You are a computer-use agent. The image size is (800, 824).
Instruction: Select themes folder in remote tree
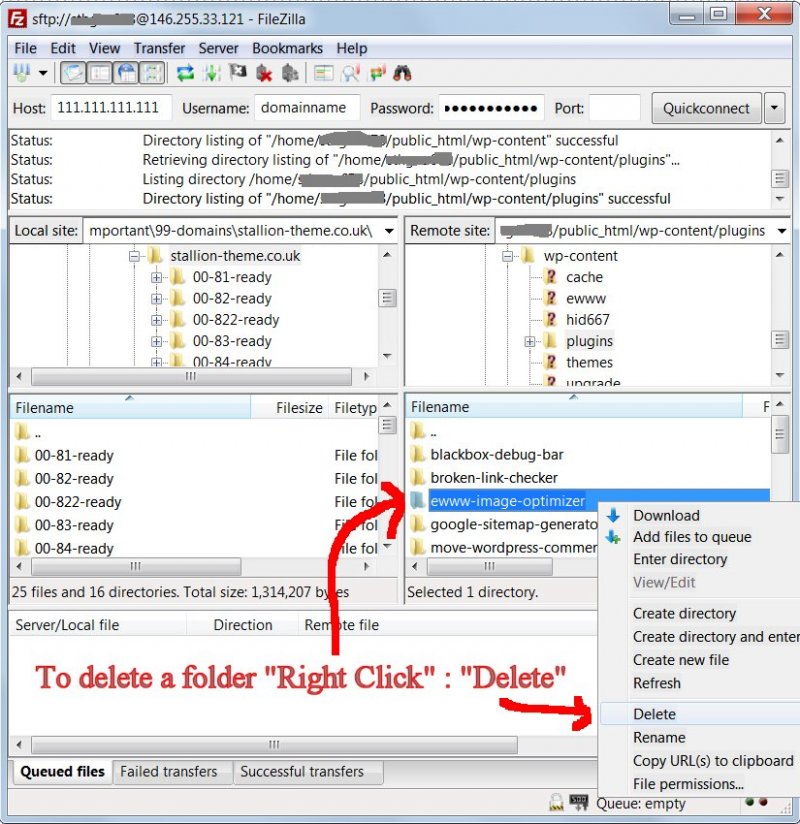click(x=589, y=362)
